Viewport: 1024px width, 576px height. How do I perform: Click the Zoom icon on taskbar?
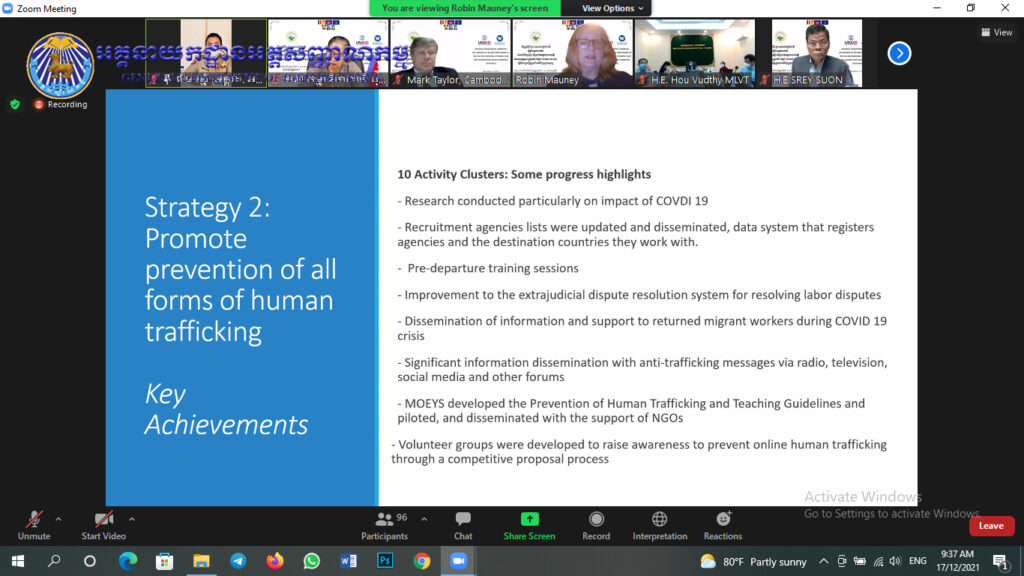(x=458, y=561)
